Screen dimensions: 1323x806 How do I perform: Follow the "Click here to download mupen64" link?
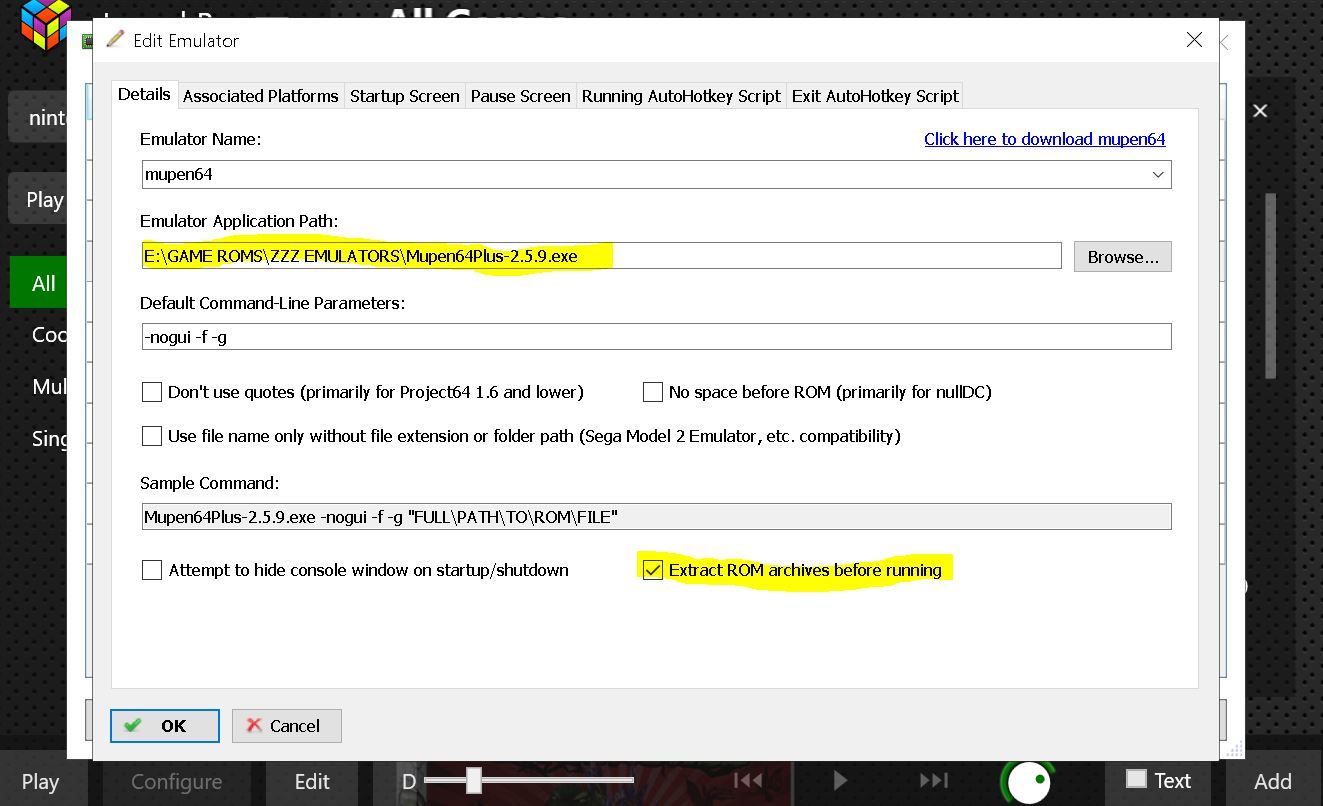(1045, 139)
